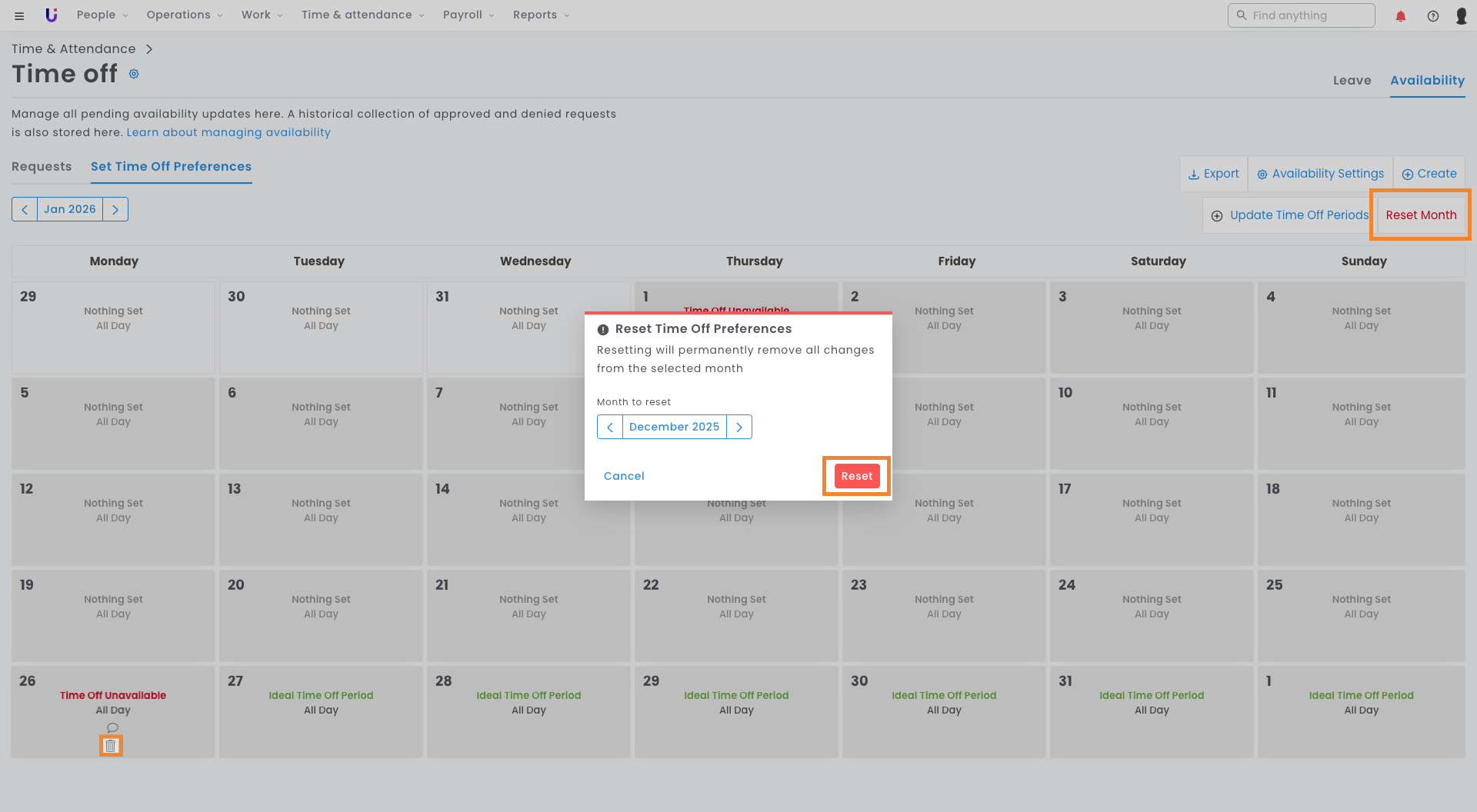
Task: Go to next month in reset dialog
Action: tap(739, 427)
